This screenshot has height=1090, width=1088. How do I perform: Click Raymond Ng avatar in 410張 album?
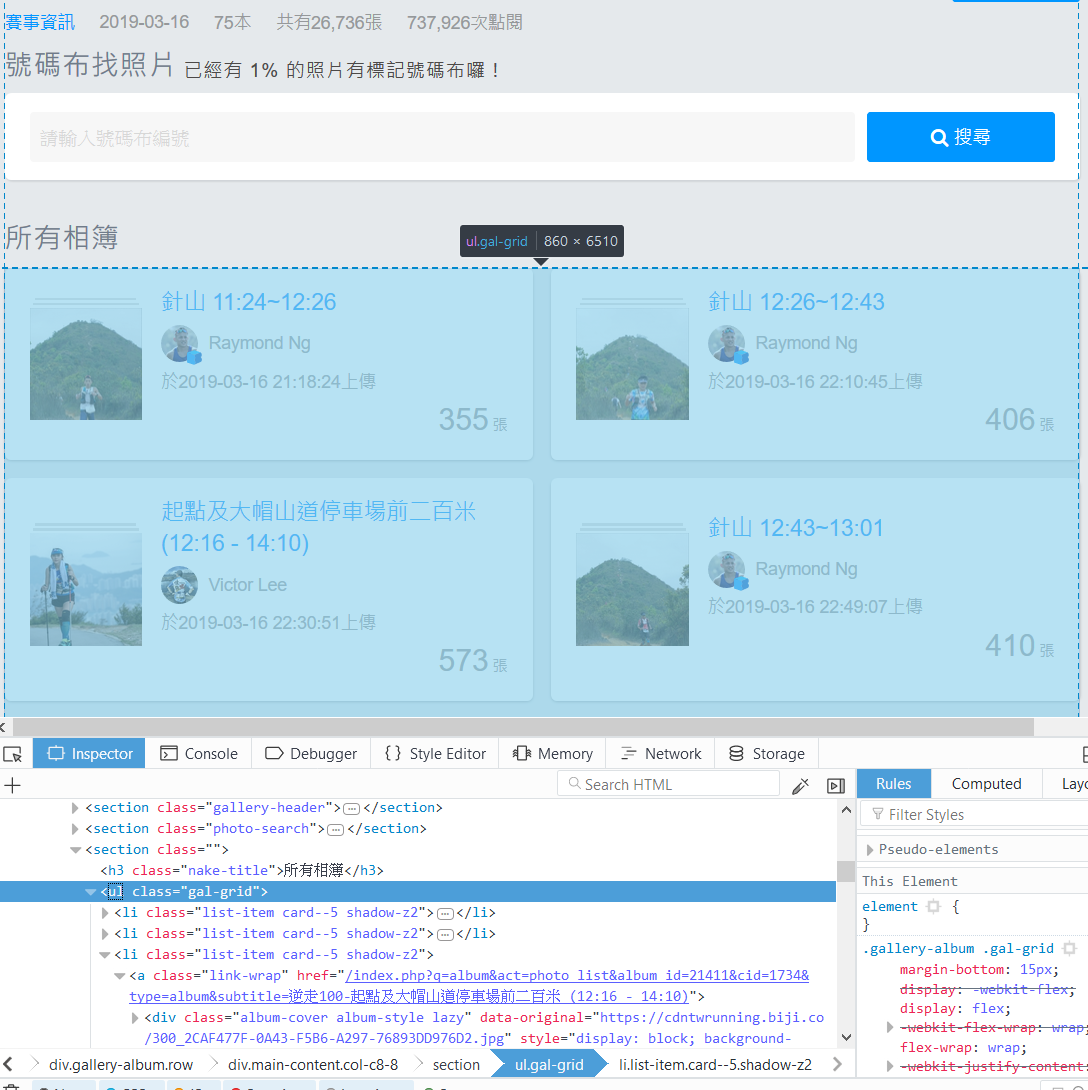(728, 570)
